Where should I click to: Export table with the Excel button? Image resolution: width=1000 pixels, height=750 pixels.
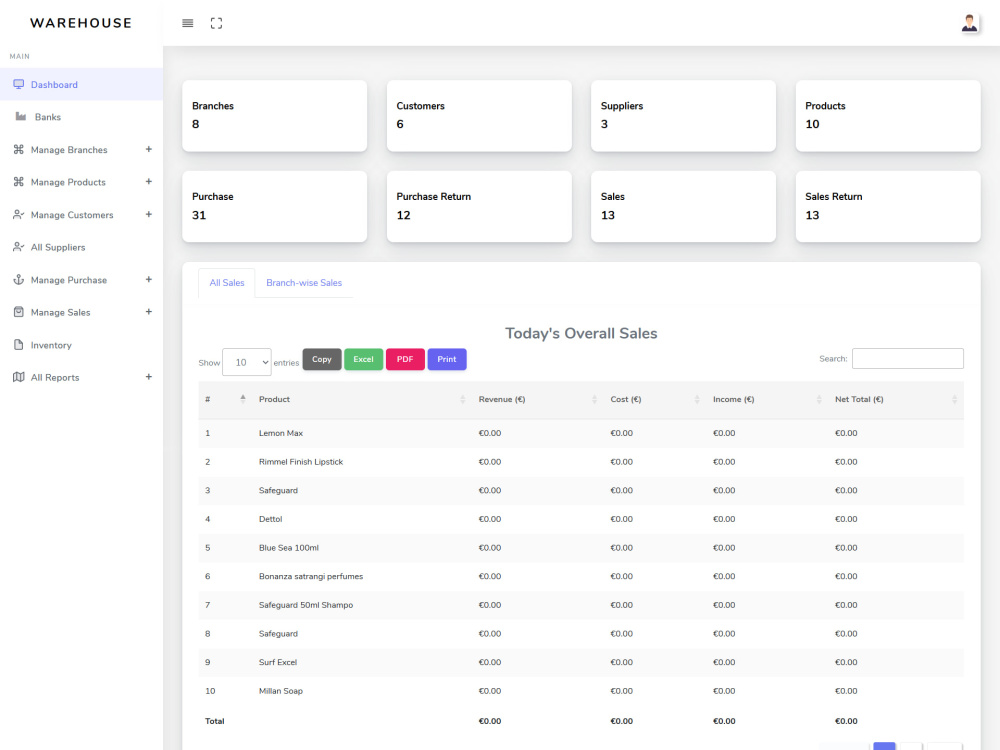364,359
